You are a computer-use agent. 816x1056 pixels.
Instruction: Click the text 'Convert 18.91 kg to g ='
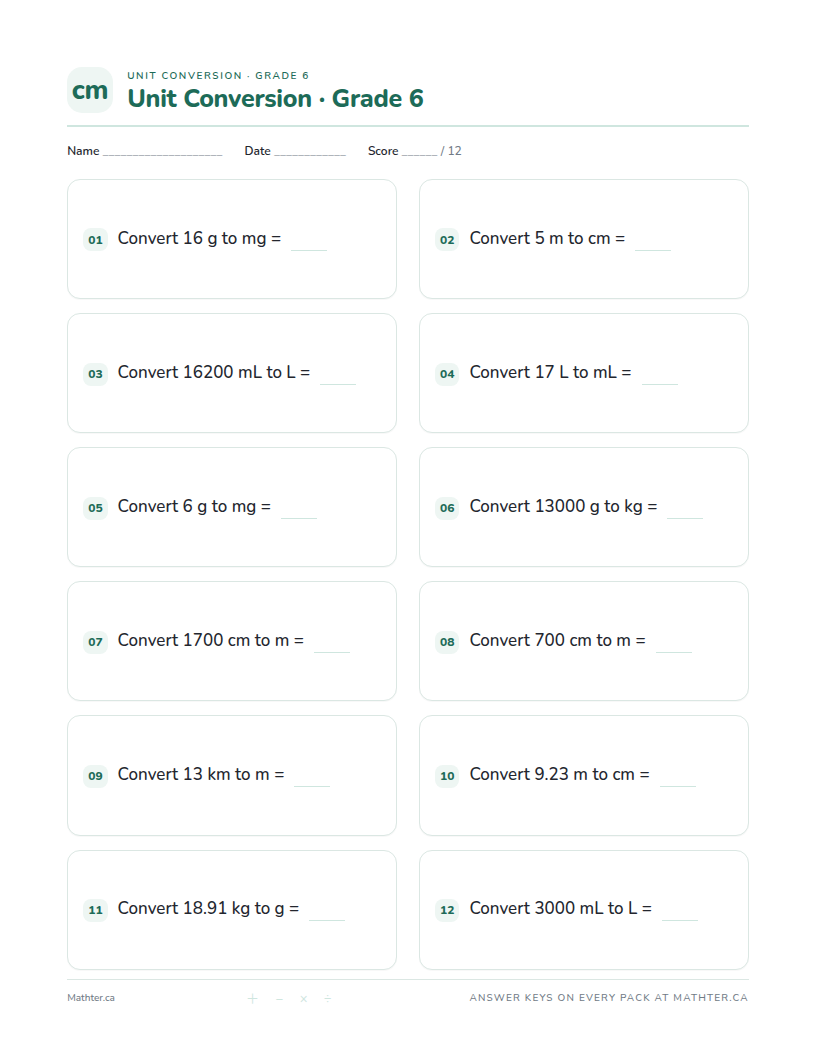[209, 909]
